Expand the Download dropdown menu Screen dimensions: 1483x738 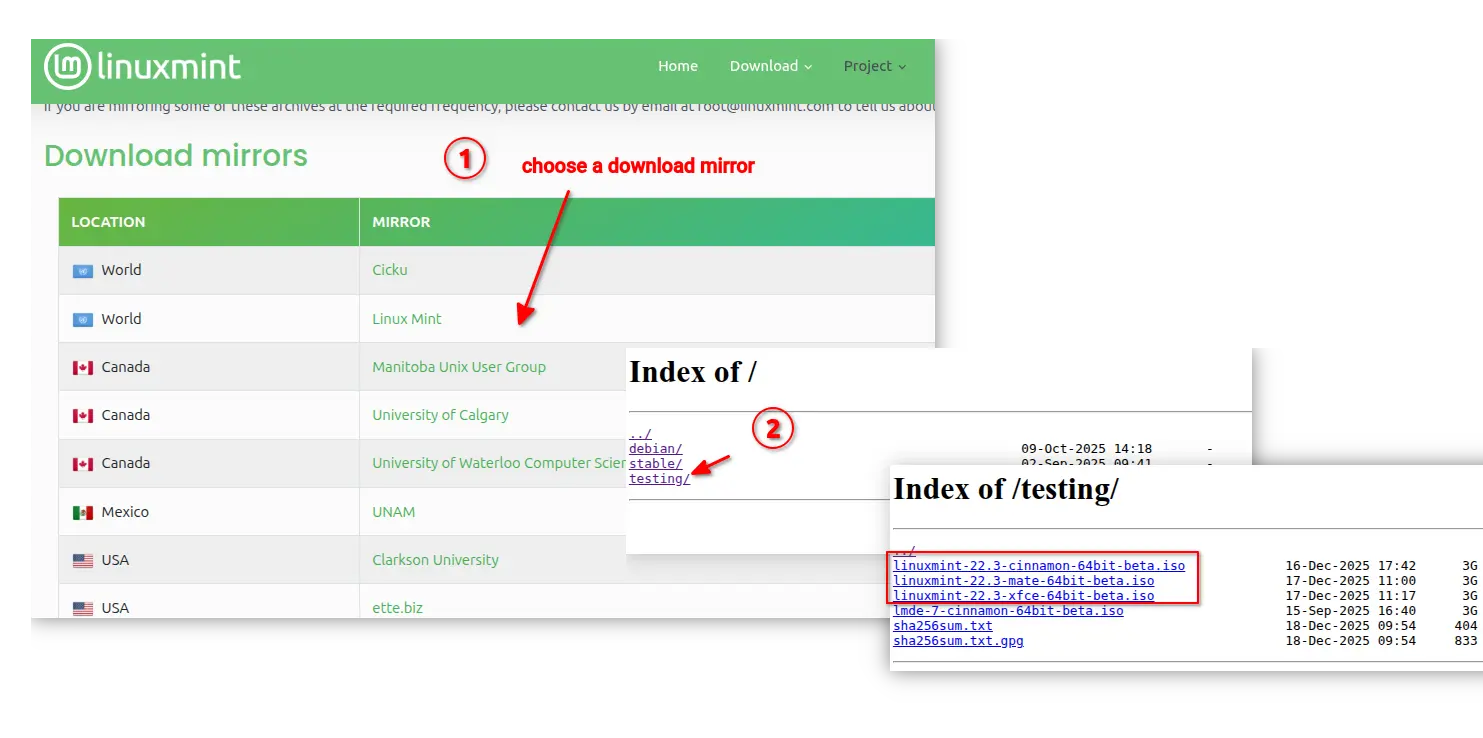(770, 66)
